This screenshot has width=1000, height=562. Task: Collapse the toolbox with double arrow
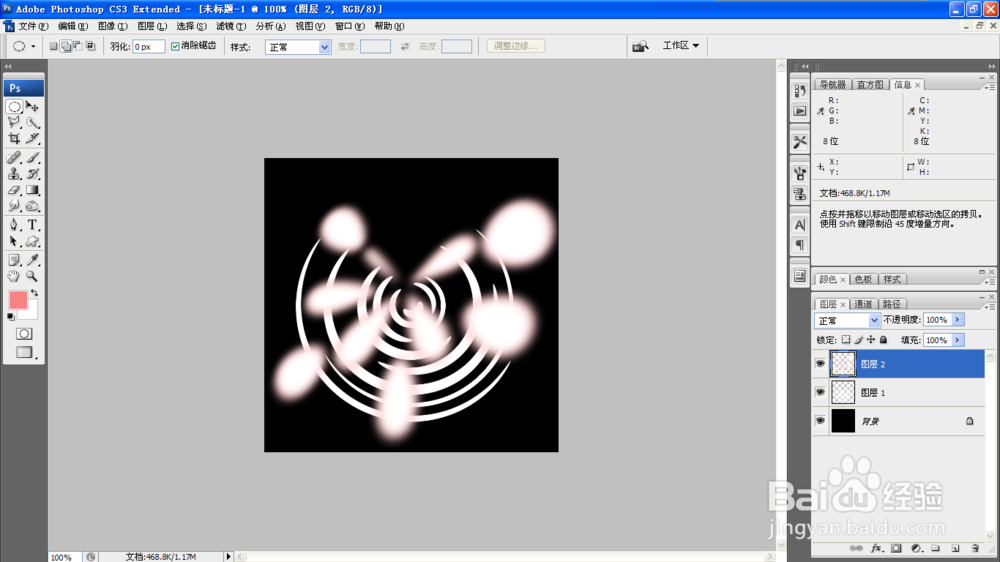pos(8,66)
